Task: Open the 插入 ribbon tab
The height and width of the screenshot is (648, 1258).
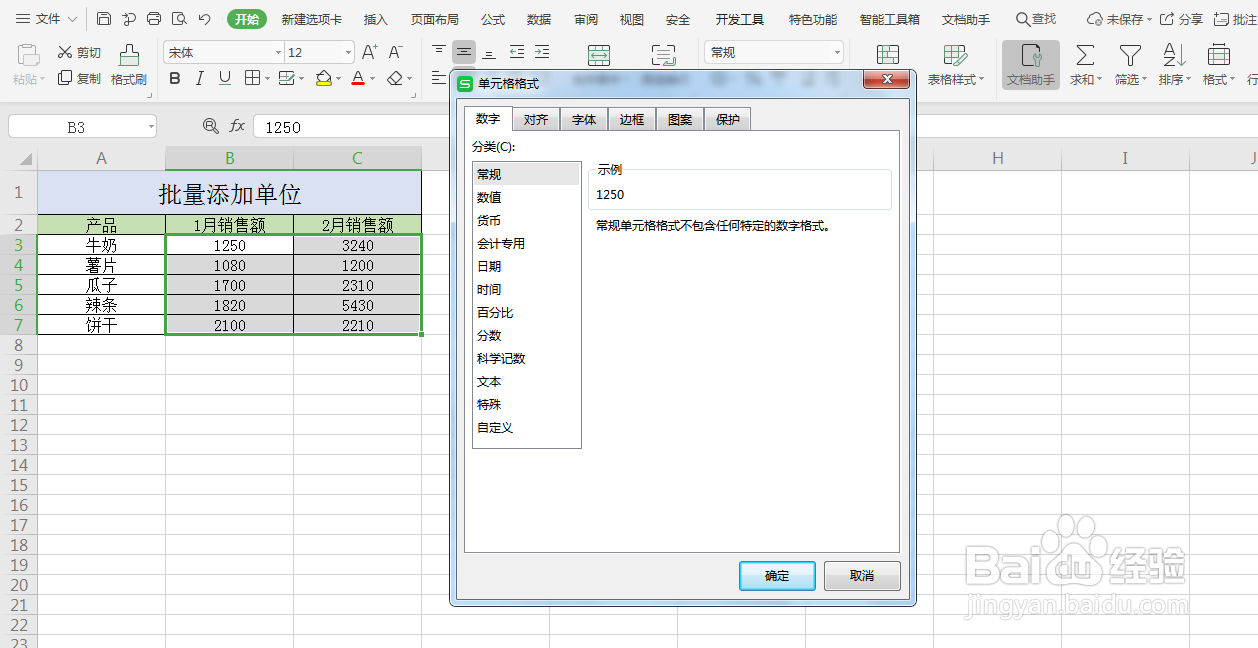Action: 375,18
